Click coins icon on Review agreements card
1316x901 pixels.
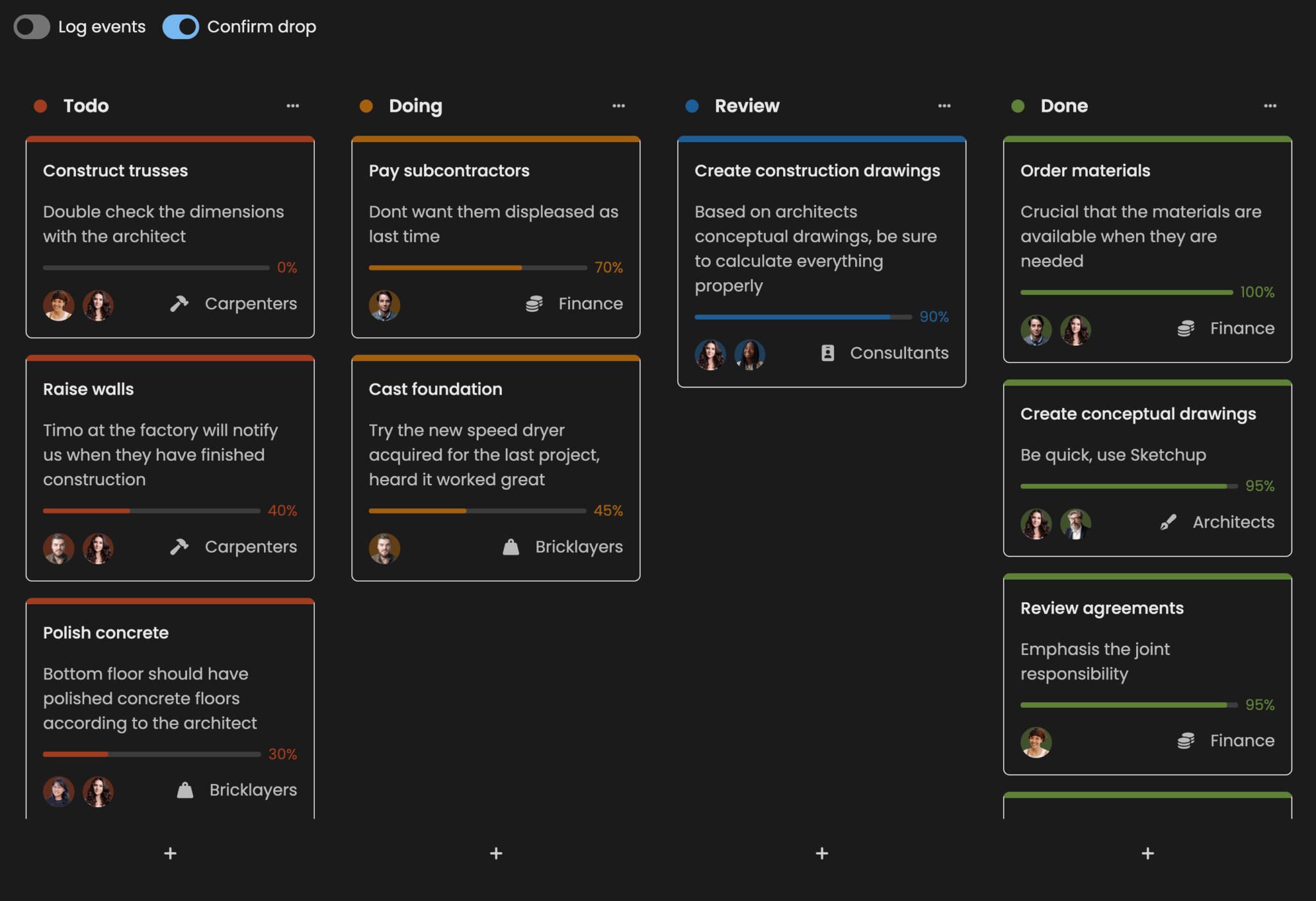(1186, 740)
